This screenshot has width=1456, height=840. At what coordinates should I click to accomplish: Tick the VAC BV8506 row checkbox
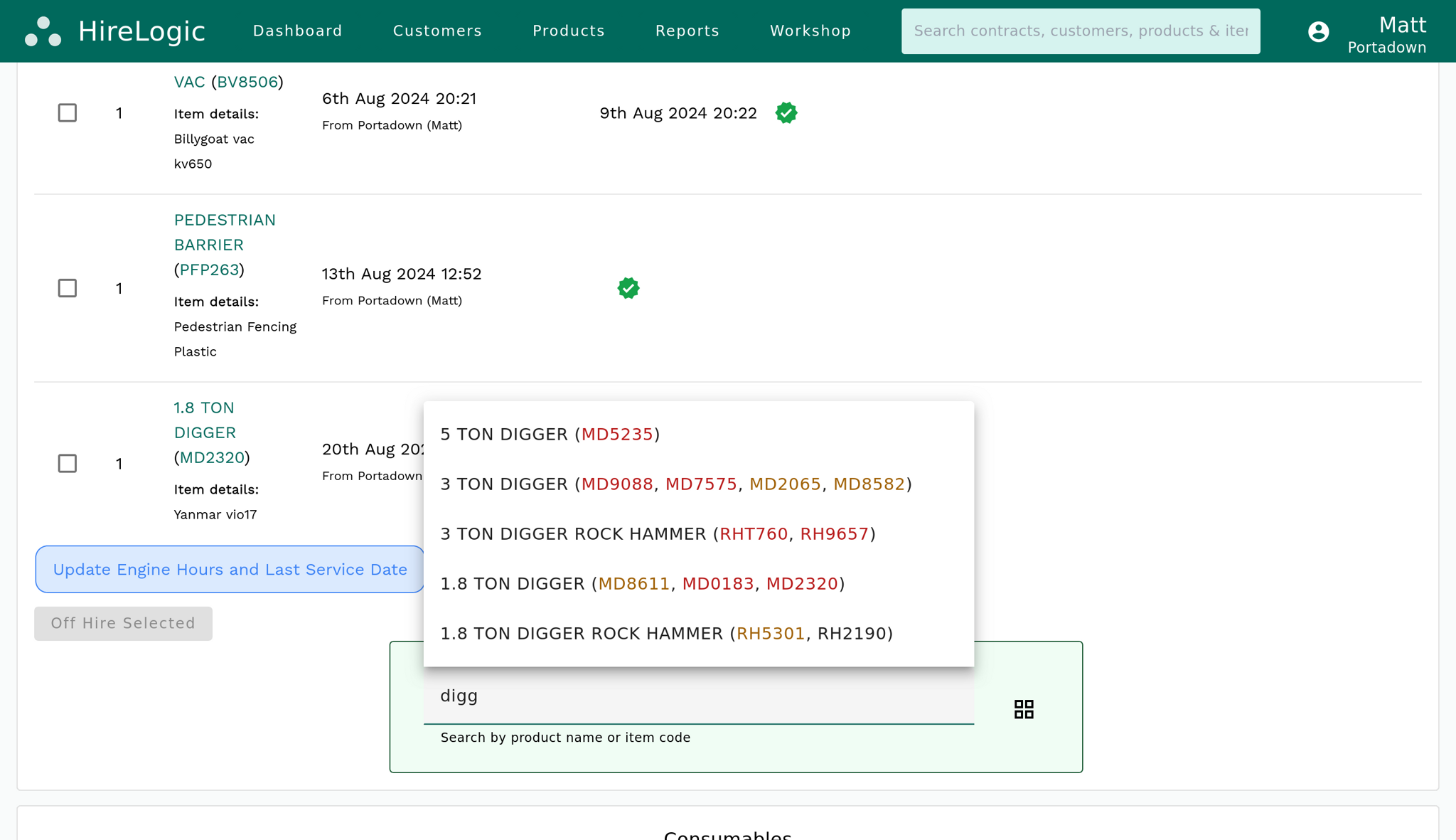68,113
